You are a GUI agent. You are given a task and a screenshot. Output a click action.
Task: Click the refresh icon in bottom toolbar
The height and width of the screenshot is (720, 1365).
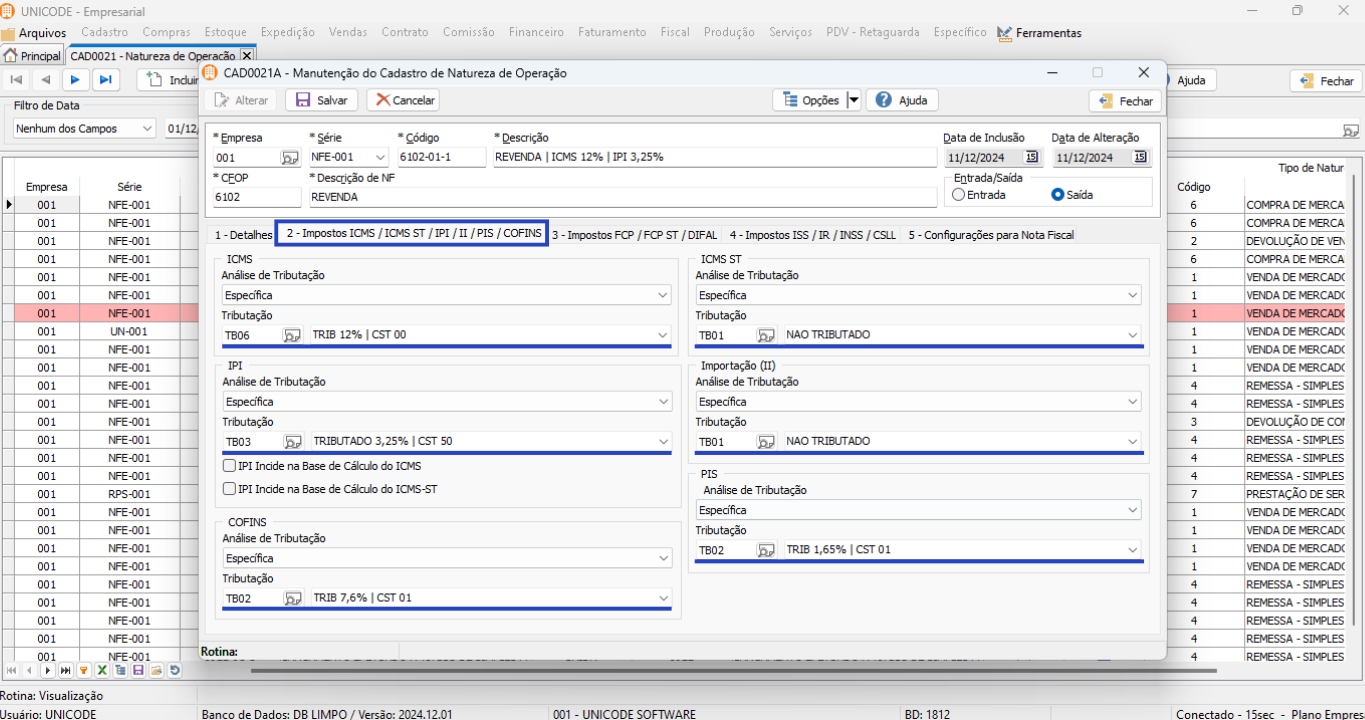[175, 670]
